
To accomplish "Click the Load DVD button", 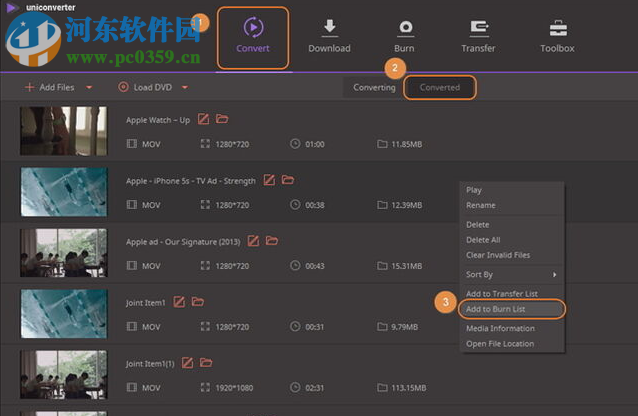I will (x=145, y=87).
